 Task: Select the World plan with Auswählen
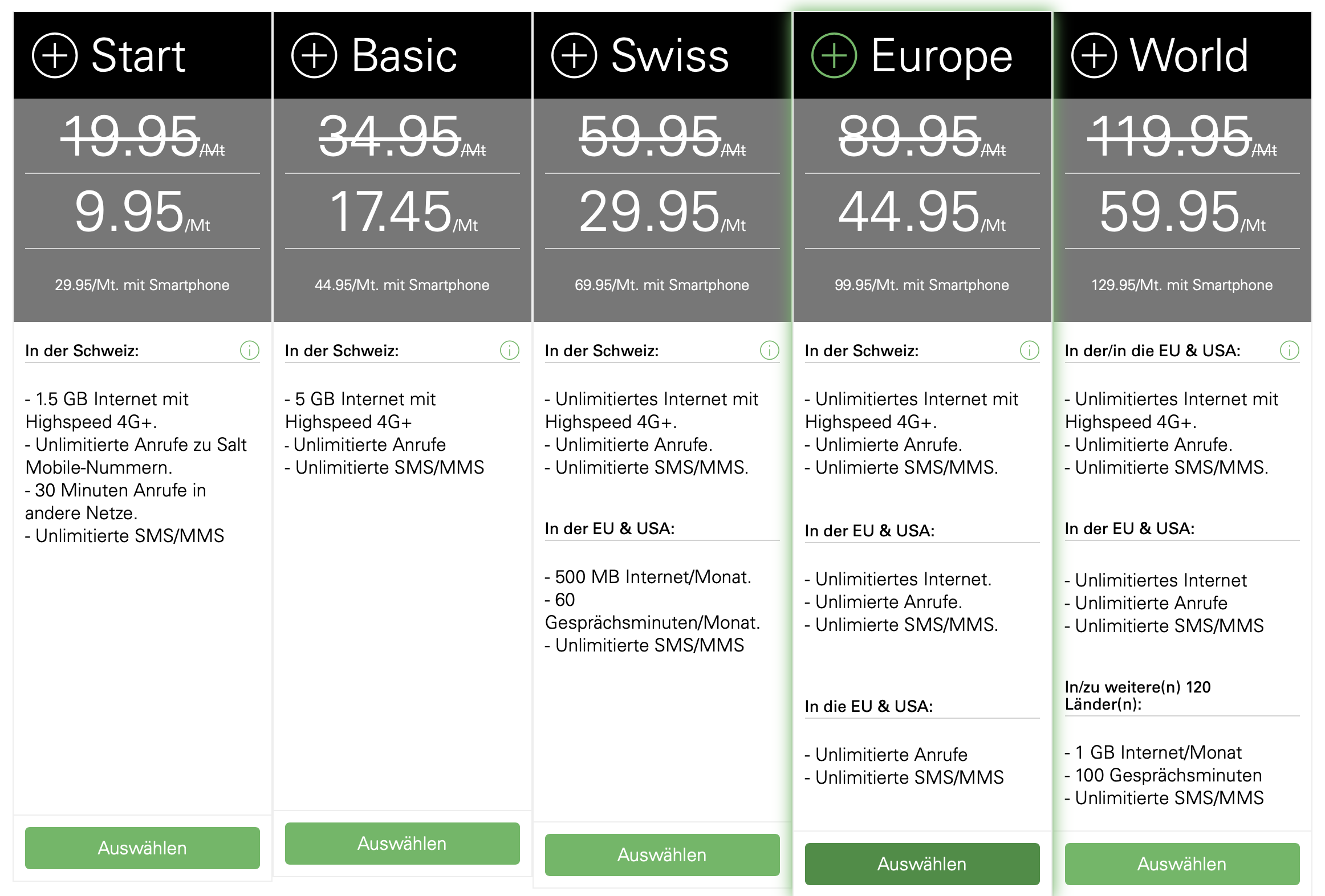tap(1182, 864)
